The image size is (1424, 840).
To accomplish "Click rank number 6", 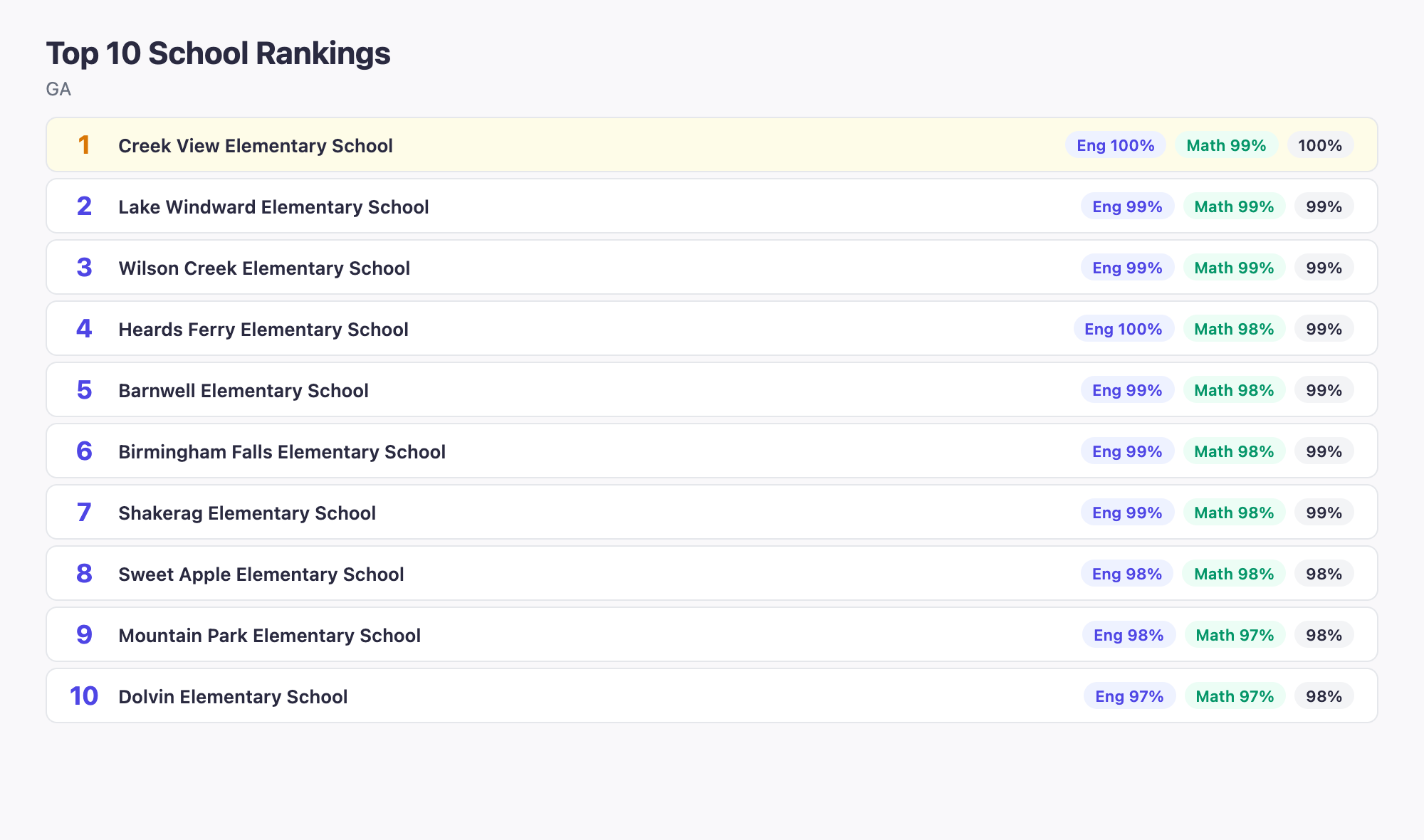I will (84, 451).
